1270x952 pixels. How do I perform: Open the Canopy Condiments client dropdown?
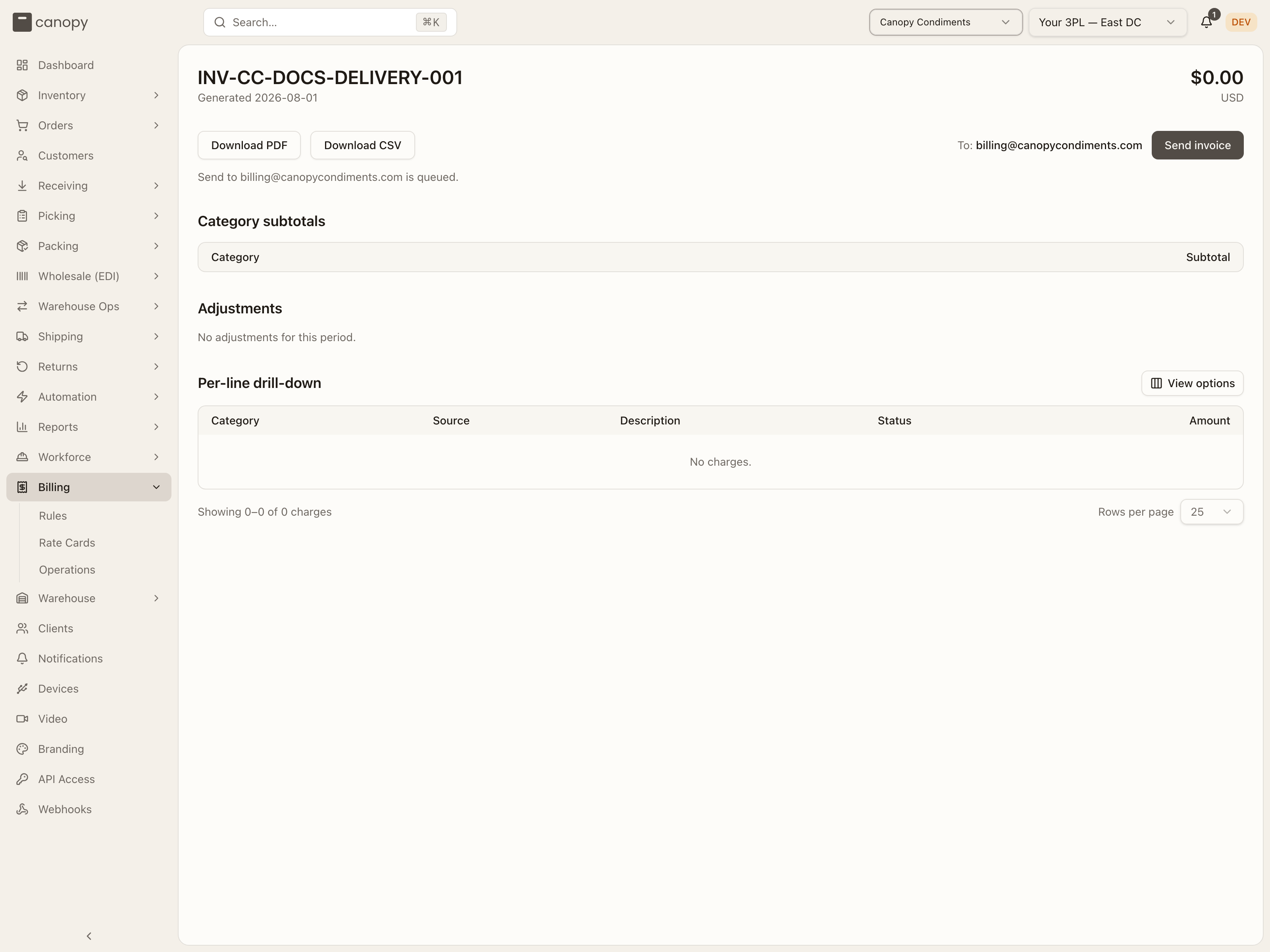click(946, 22)
